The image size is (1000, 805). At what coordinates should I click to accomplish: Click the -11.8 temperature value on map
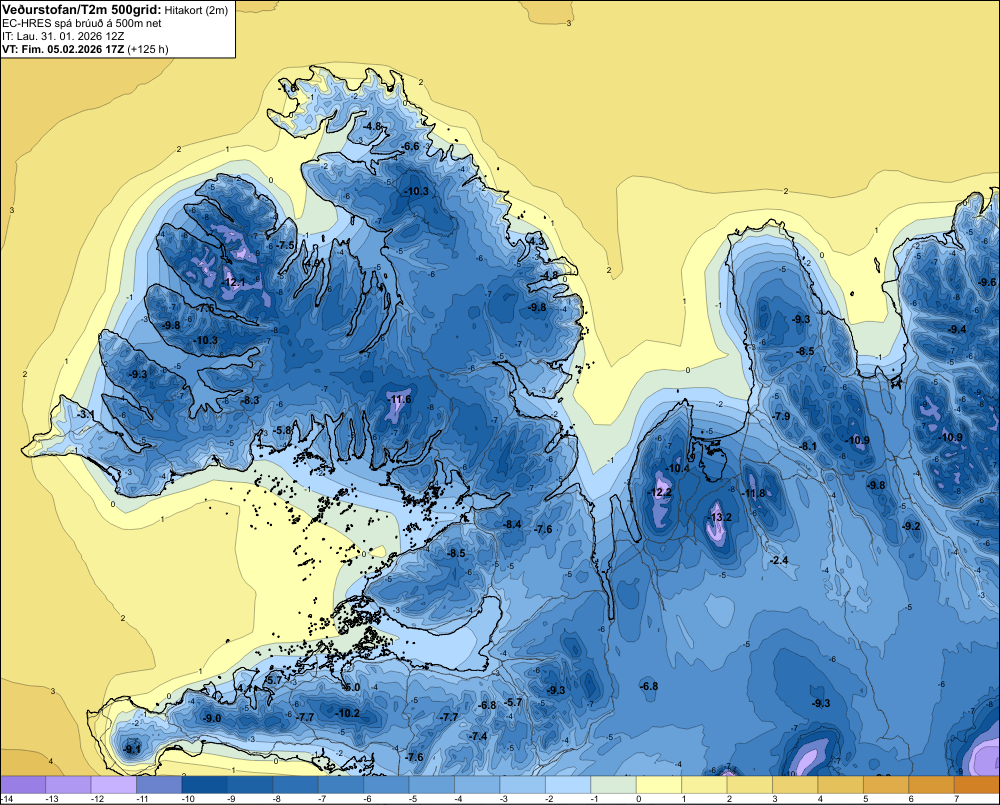tap(753, 494)
